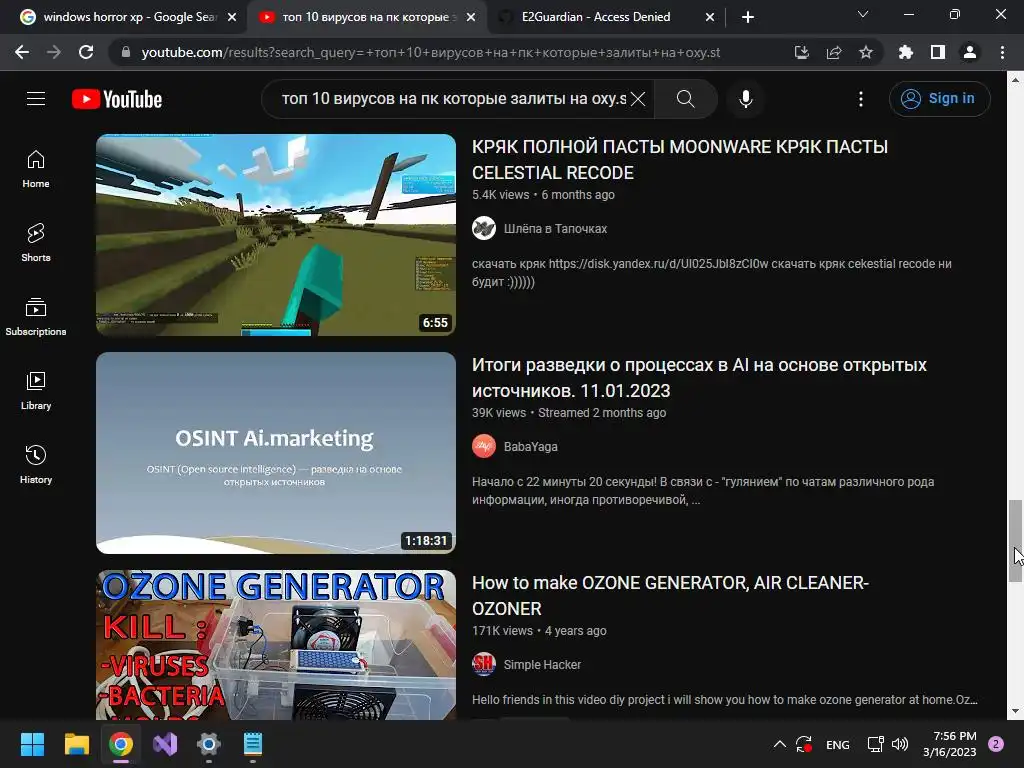Open the gear app on taskbar
1024x768 pixels.
coord(208,744)
